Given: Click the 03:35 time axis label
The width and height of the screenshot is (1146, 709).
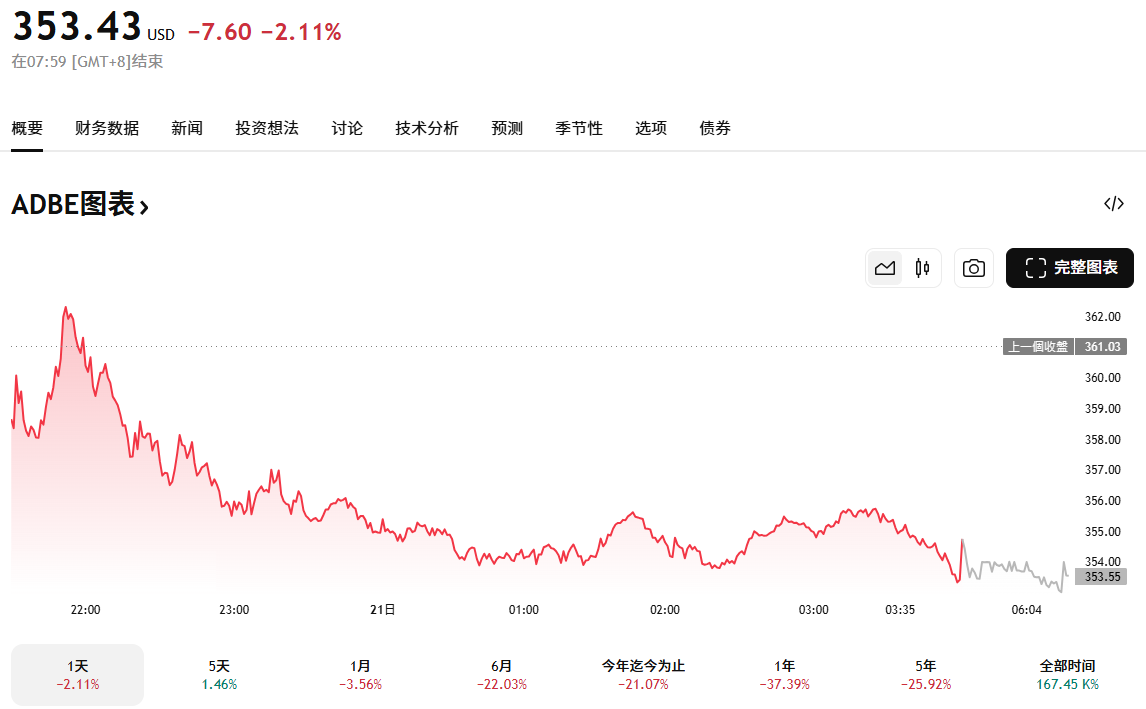Looking at the screenshot, I should click(x=900, y=610).
